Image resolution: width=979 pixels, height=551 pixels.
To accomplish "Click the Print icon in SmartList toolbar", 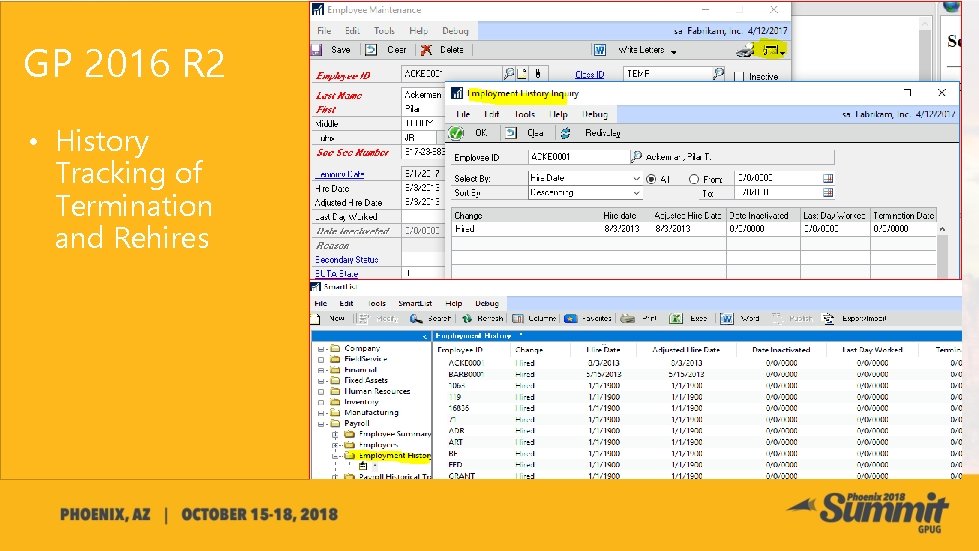I will 627,319.
